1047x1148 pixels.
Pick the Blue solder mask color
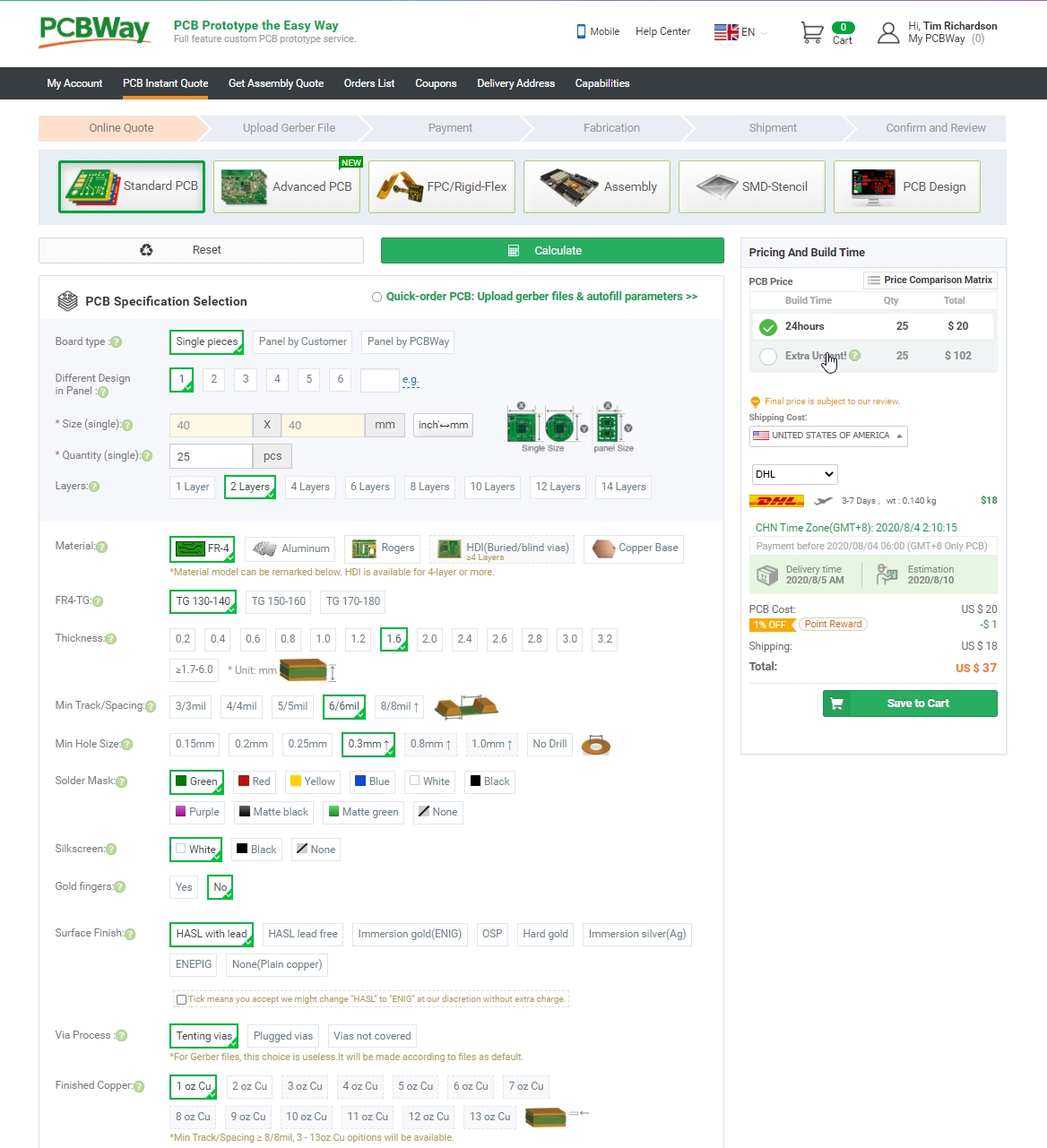click(371, 781)
